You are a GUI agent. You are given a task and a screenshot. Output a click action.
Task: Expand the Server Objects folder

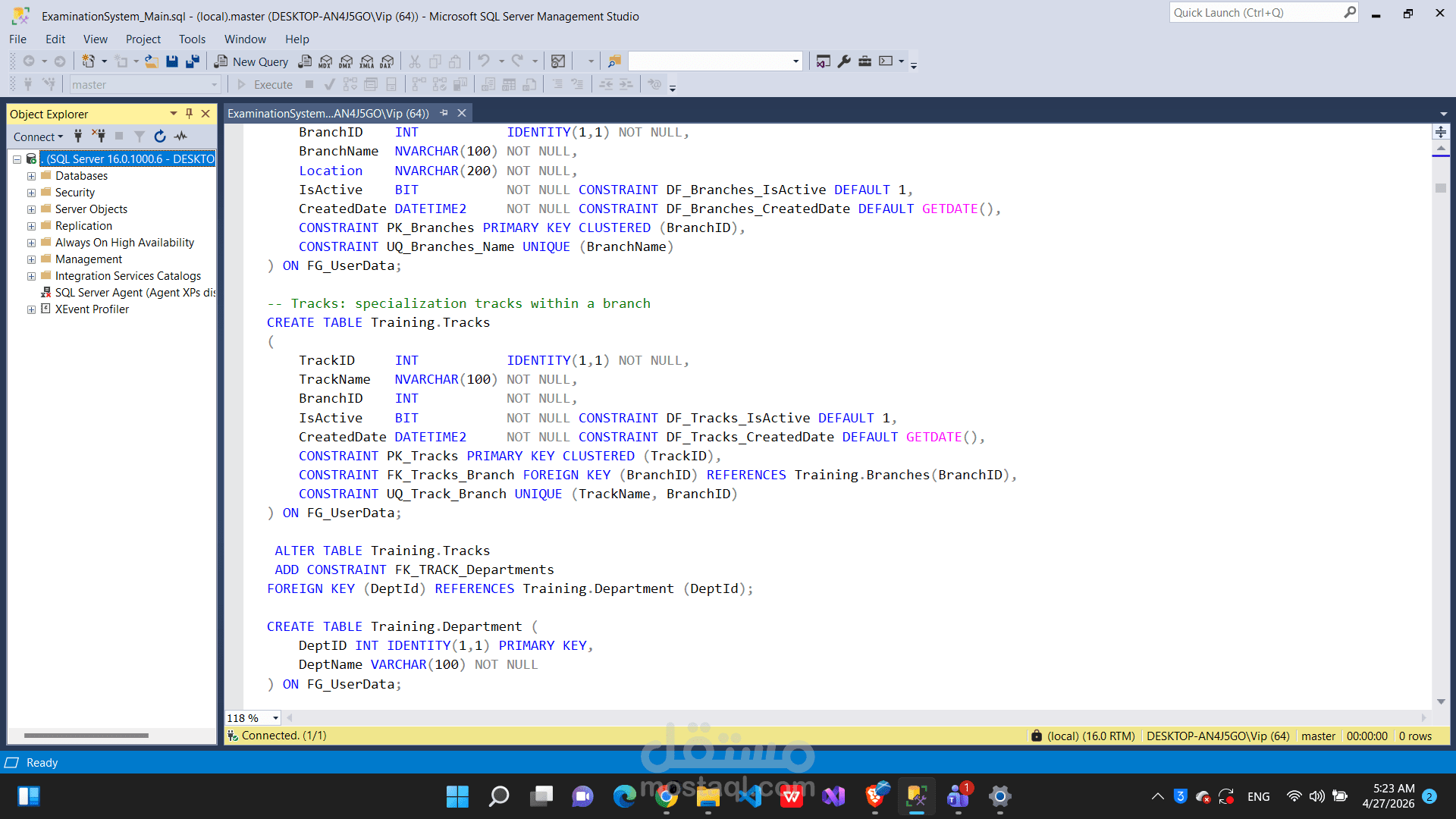pos(31,209)
